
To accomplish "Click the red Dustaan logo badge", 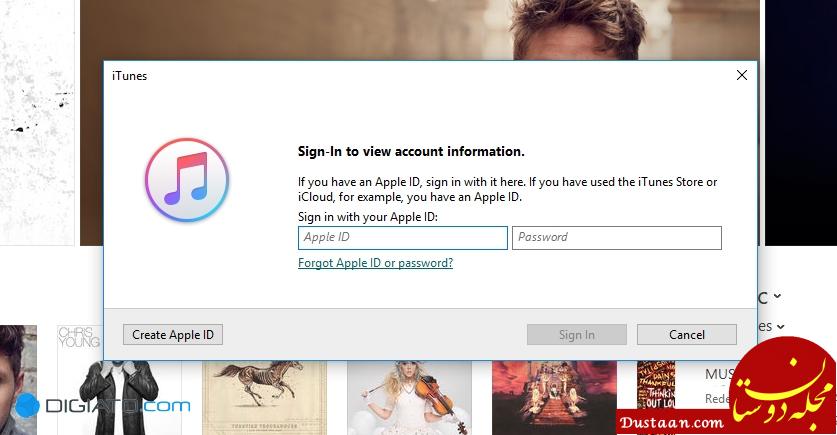I will [x=788, y=385].
